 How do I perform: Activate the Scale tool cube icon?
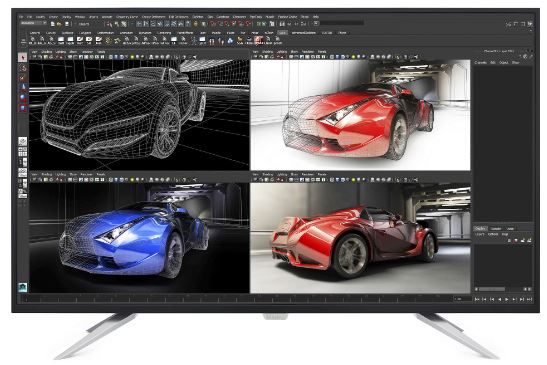coord(23,108)
